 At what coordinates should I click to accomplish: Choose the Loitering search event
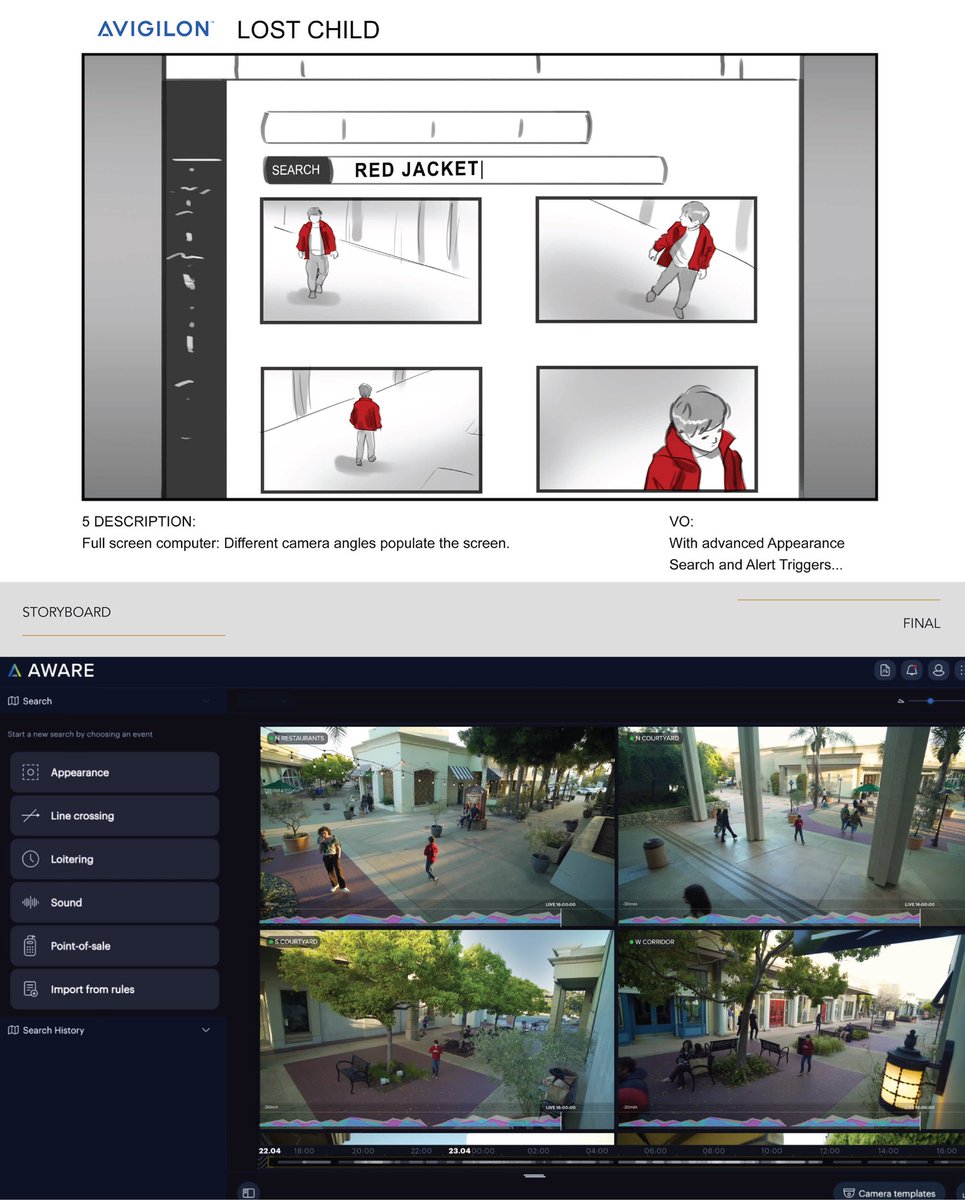[x=114, y=859]
